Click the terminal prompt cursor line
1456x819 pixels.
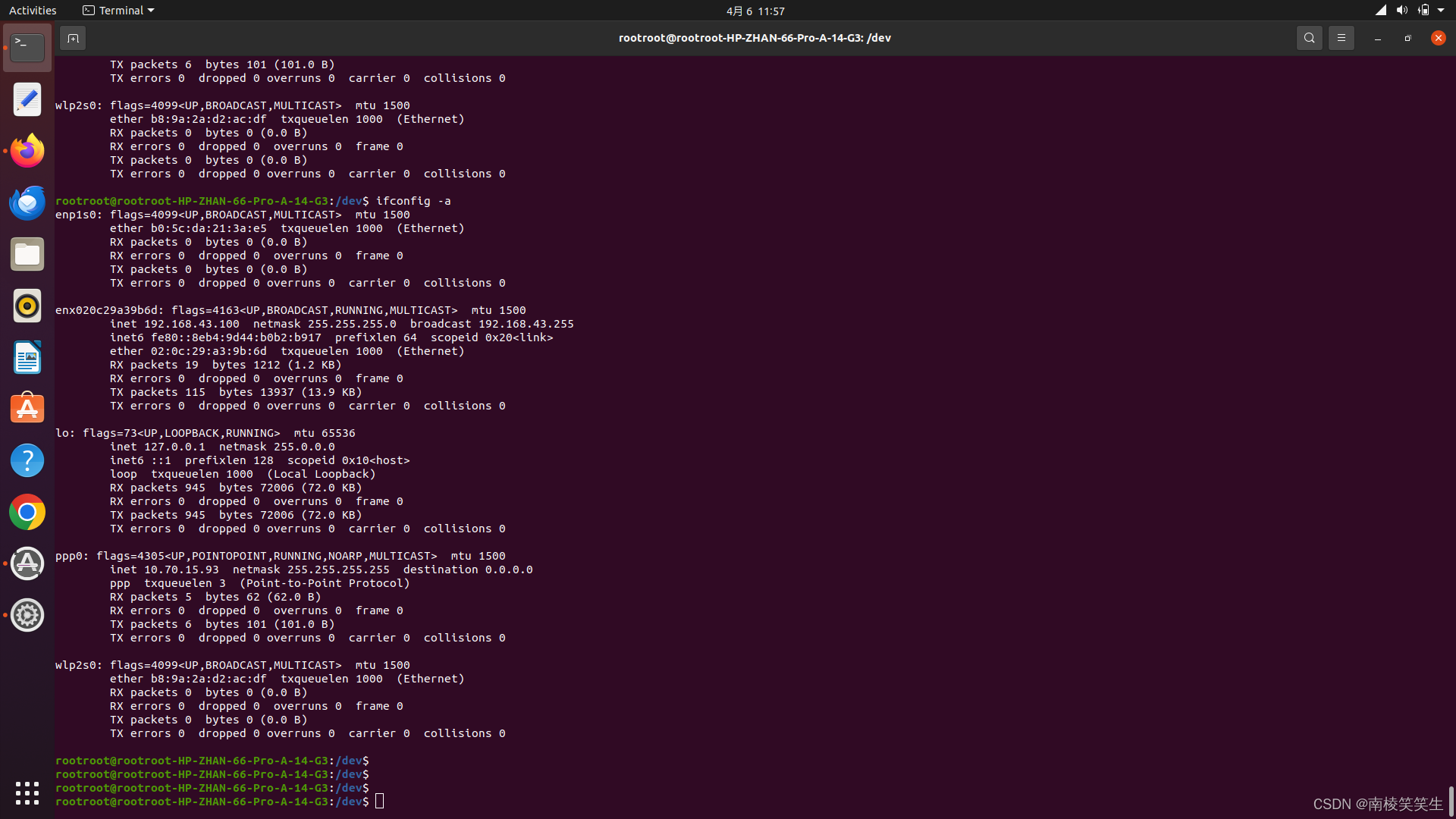coord(380,802)
